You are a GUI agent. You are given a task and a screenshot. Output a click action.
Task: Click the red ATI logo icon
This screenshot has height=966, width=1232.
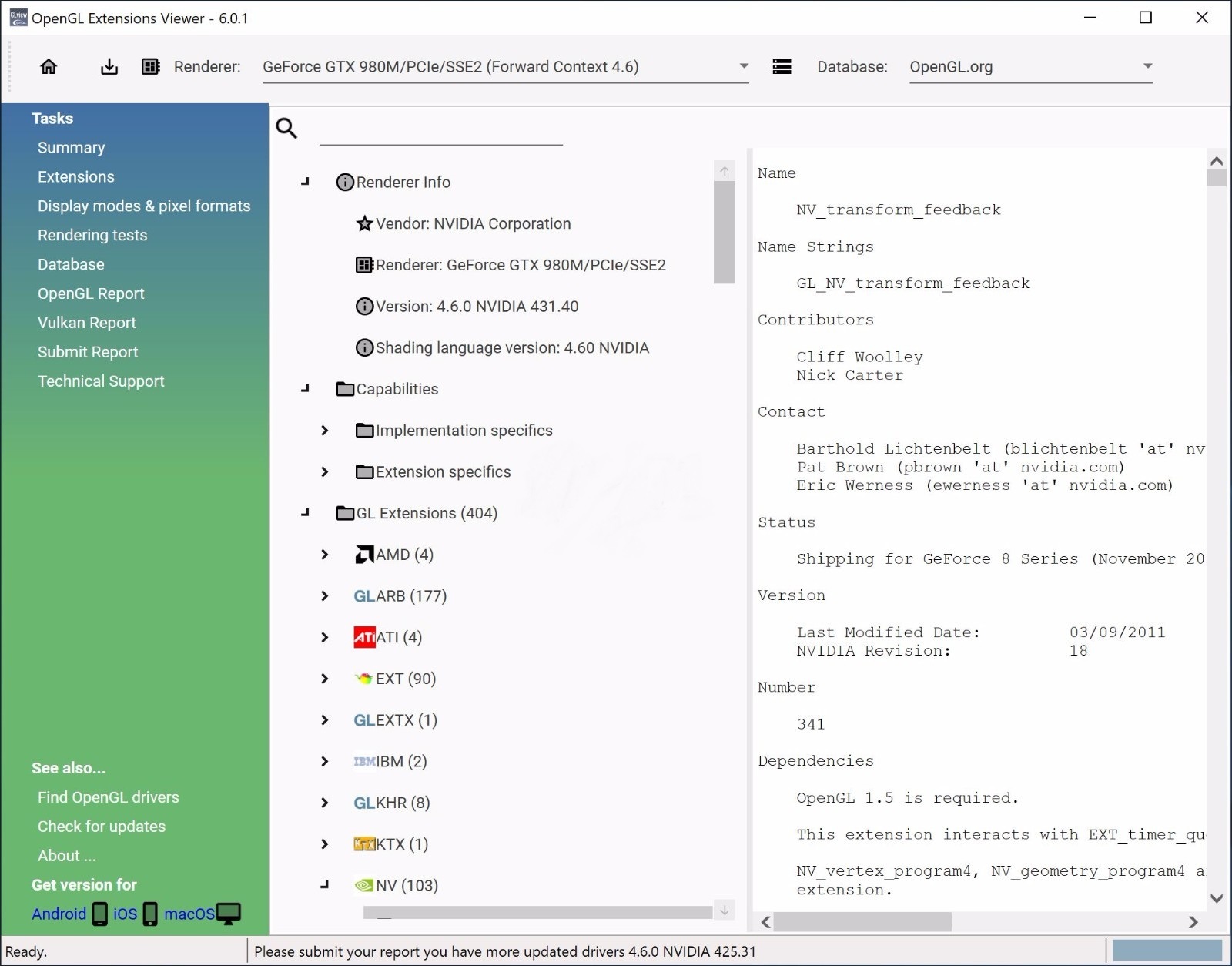tap(364, 637)
